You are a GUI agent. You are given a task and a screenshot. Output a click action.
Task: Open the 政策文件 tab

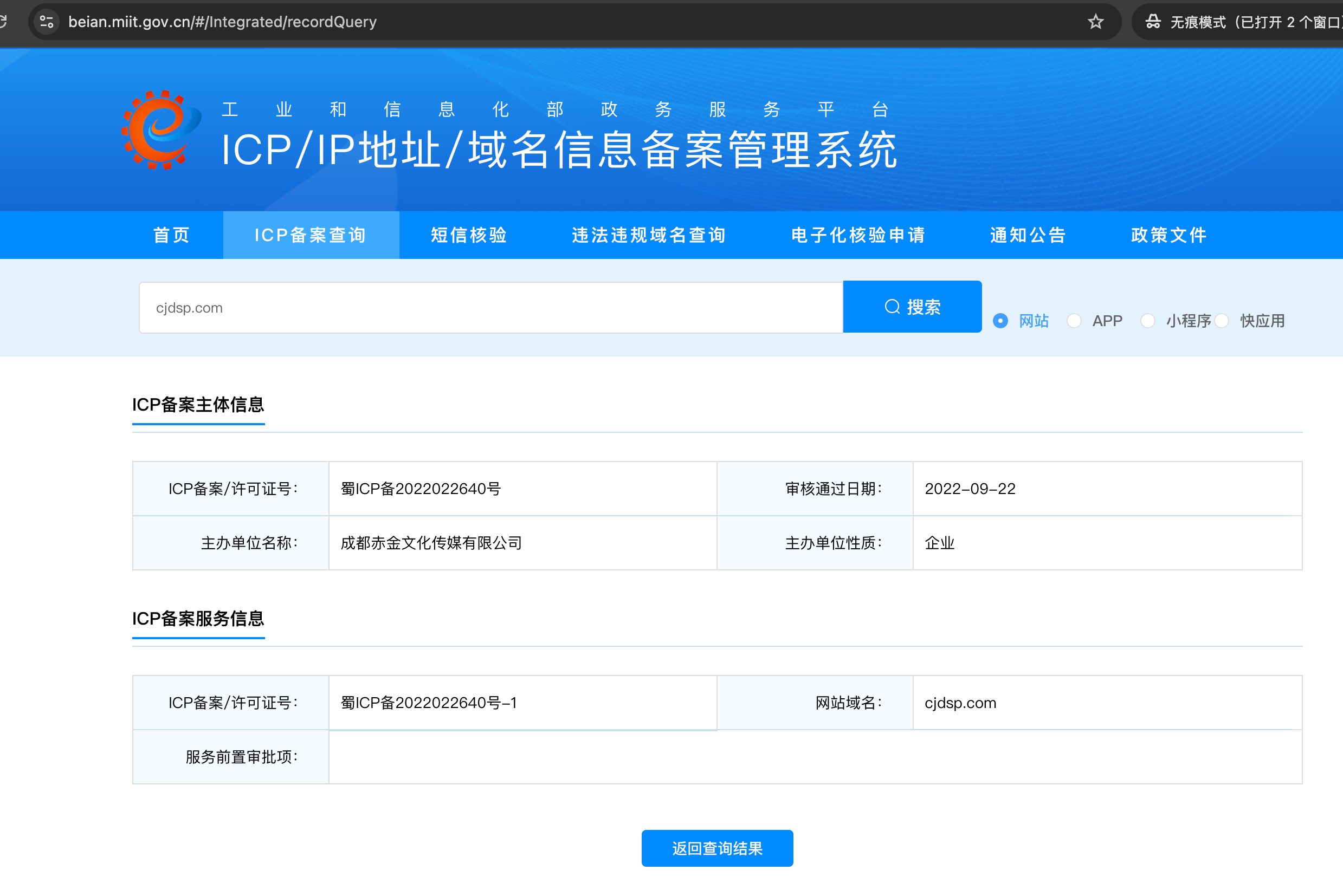click(1168, 235)
